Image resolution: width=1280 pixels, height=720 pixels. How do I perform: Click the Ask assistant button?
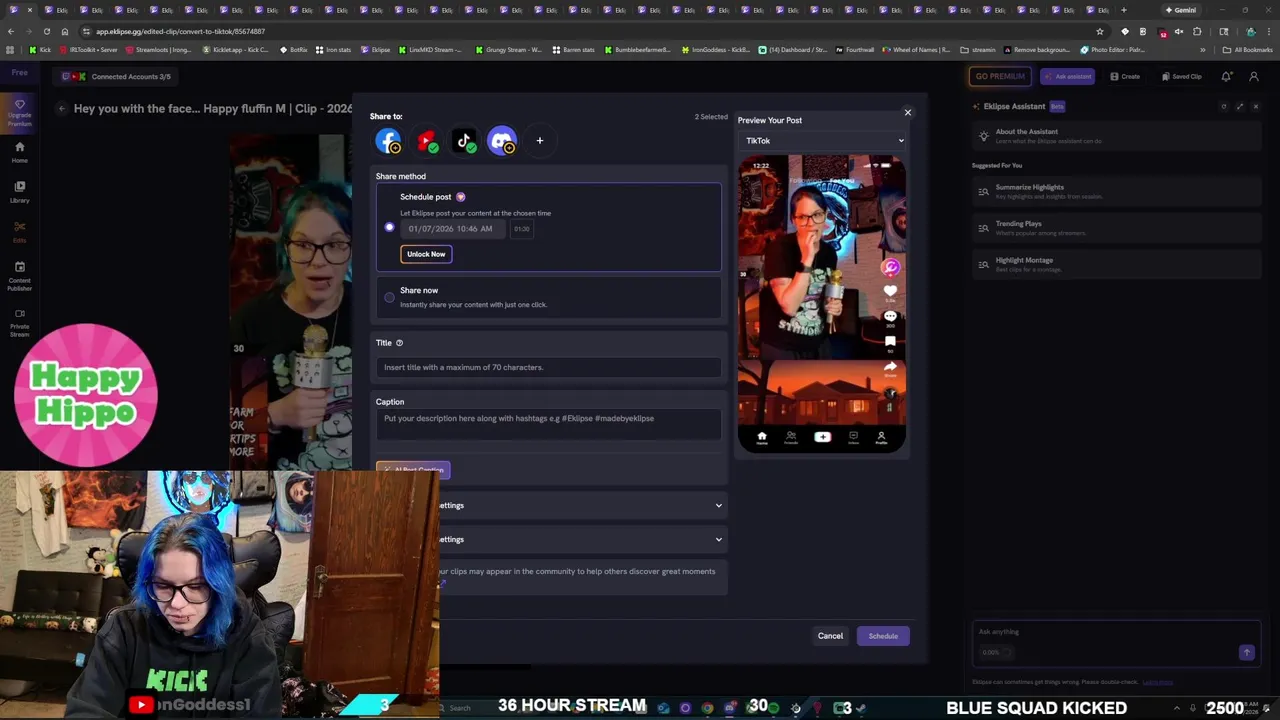pyautogui.click(x=1067, y=77)
